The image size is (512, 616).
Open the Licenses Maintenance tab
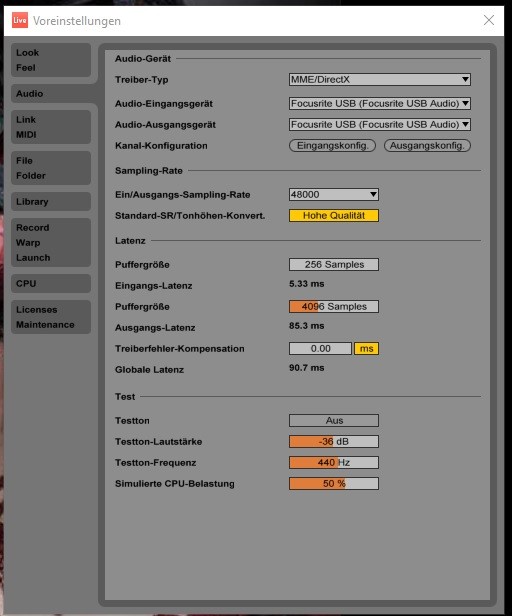pyautogui.click(x=51, y=317)
